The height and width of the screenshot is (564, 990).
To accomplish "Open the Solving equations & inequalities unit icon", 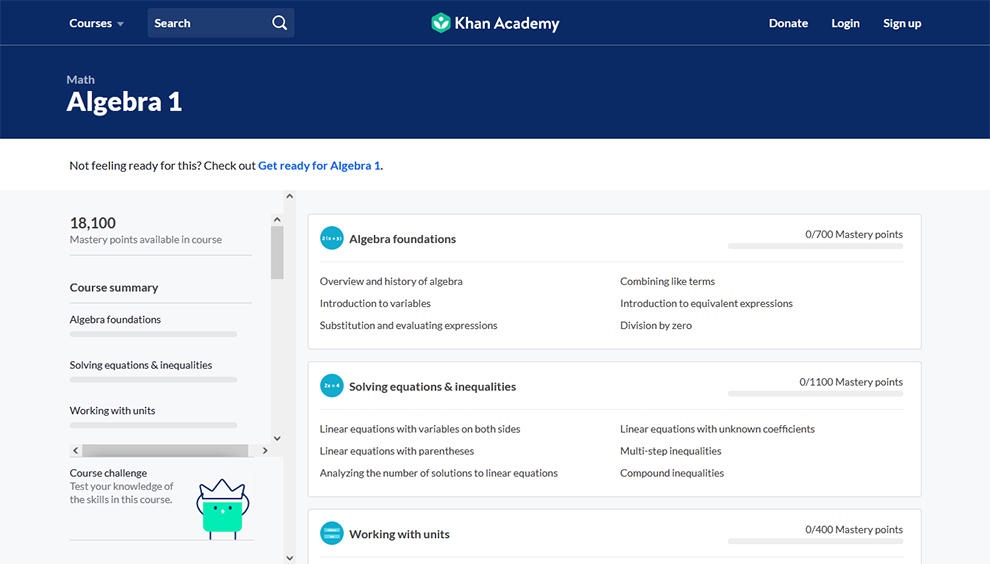I will pos(331,386).
